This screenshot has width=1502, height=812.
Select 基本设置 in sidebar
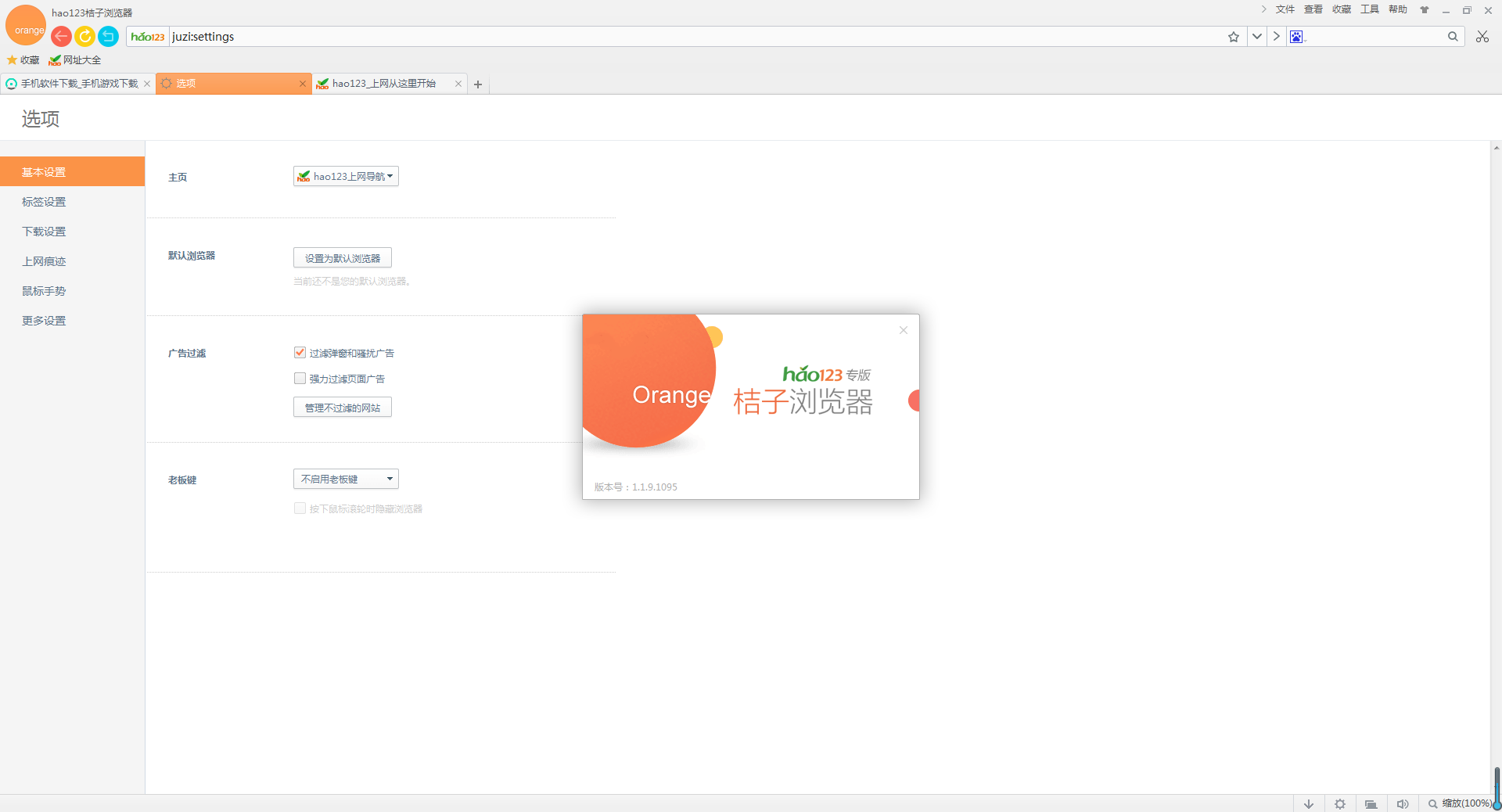click(72, 171)
